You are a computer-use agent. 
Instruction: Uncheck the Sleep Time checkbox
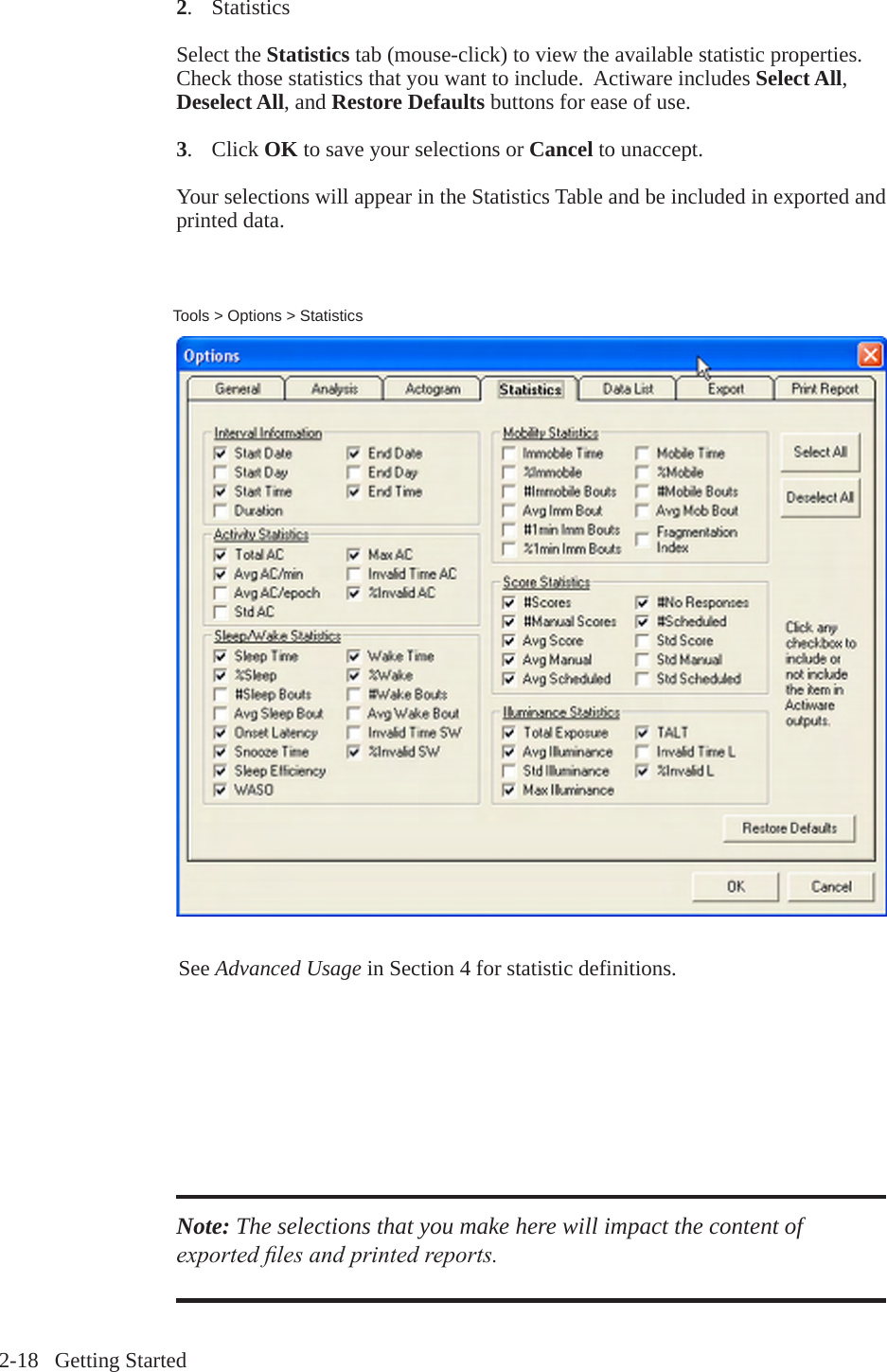click(221, 656)
